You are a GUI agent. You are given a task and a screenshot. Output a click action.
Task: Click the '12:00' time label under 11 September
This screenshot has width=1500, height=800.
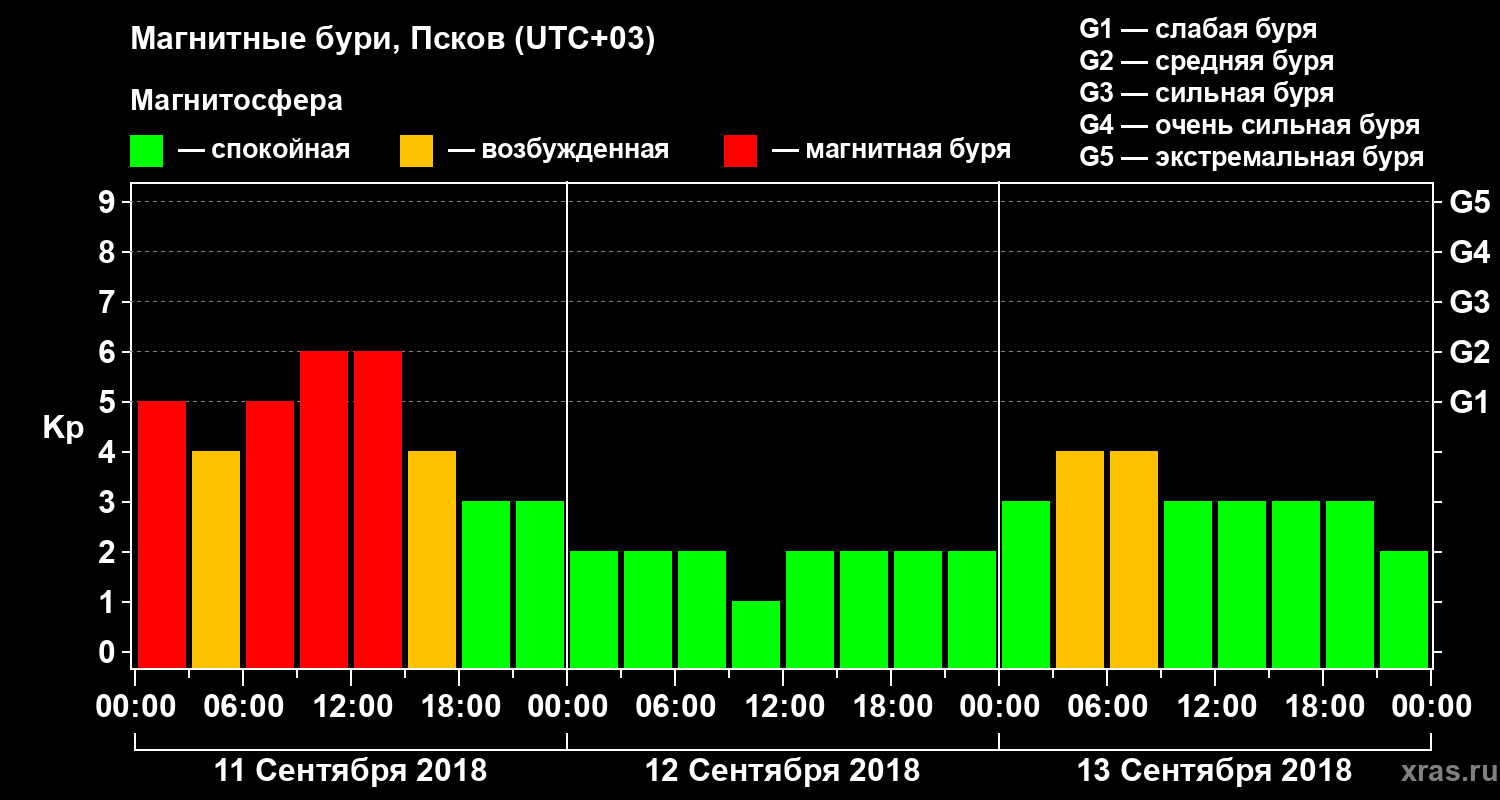tap(351, 707)
